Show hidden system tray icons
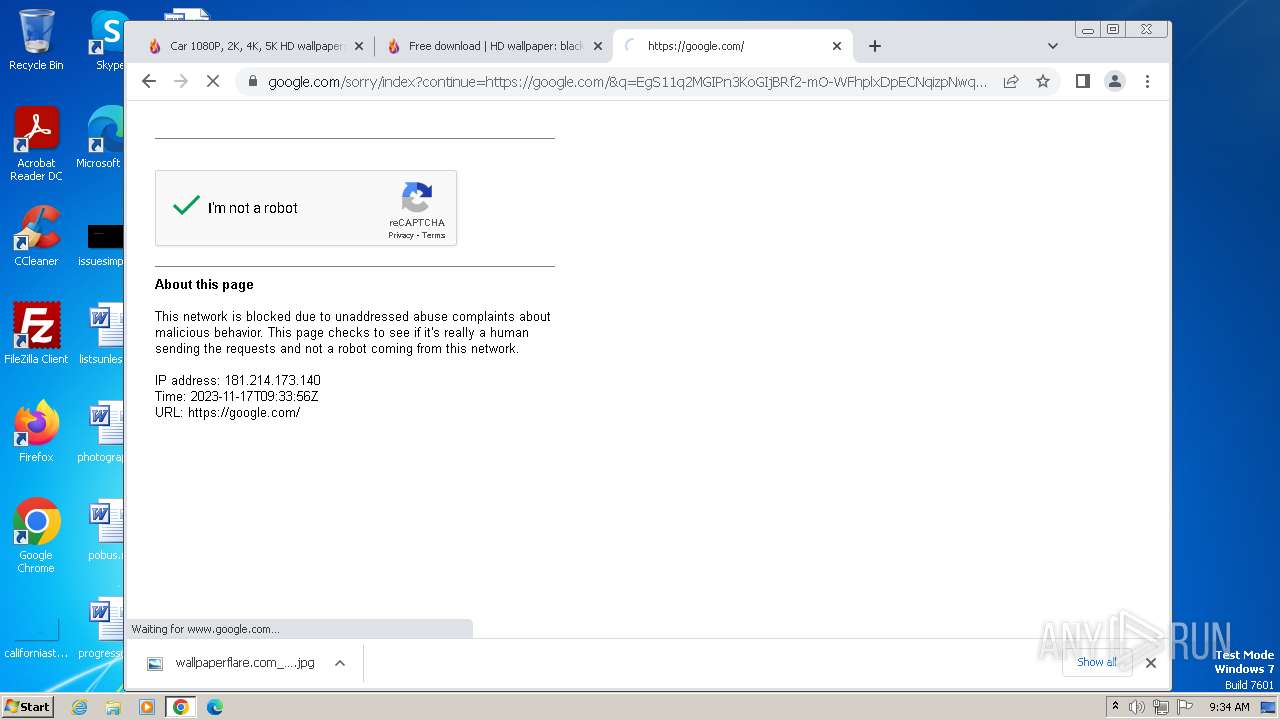The height and width of the screenshot is (720, 1280). [1116, 707]
